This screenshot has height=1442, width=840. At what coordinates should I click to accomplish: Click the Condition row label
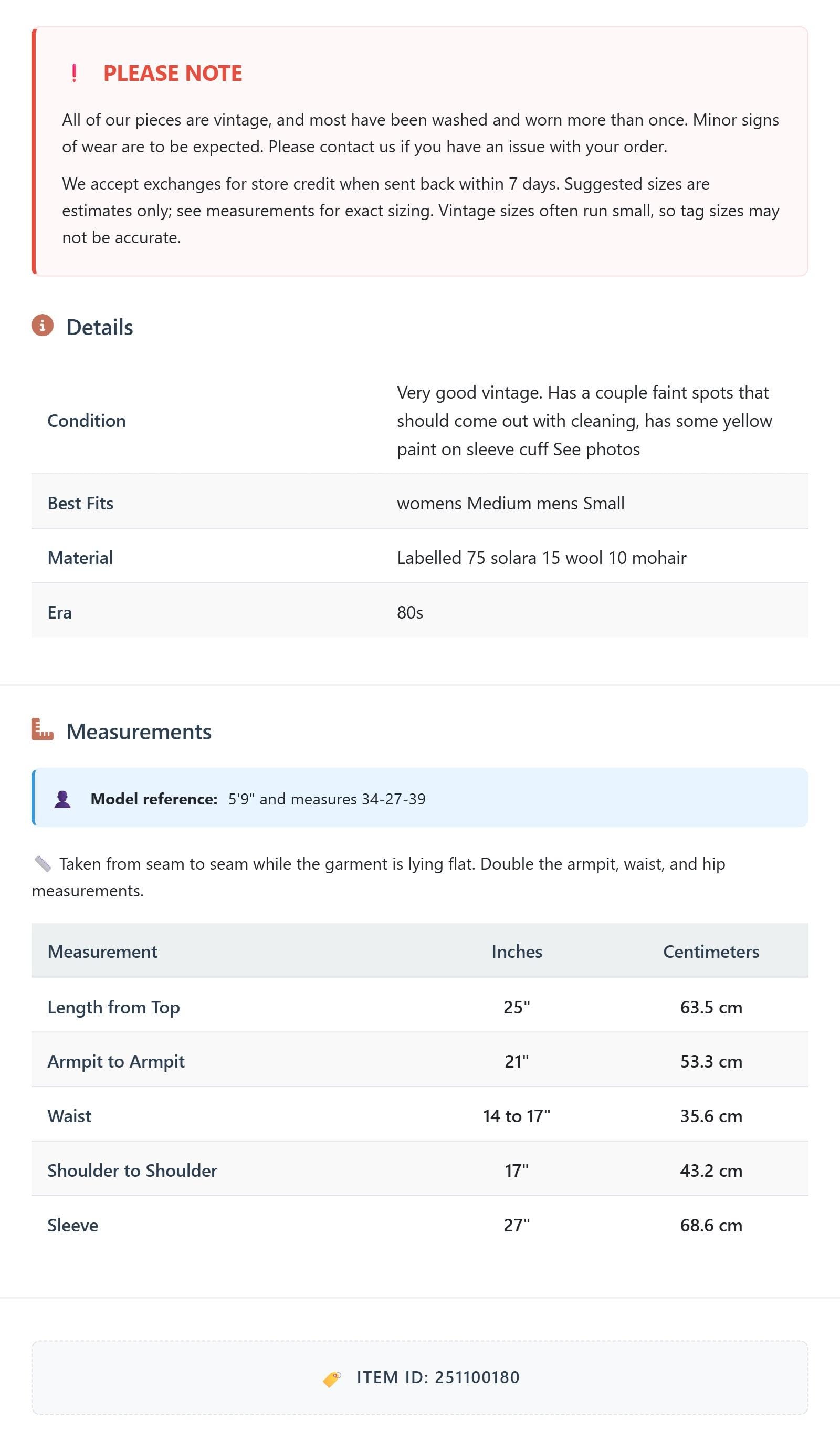tap(87, 421)
